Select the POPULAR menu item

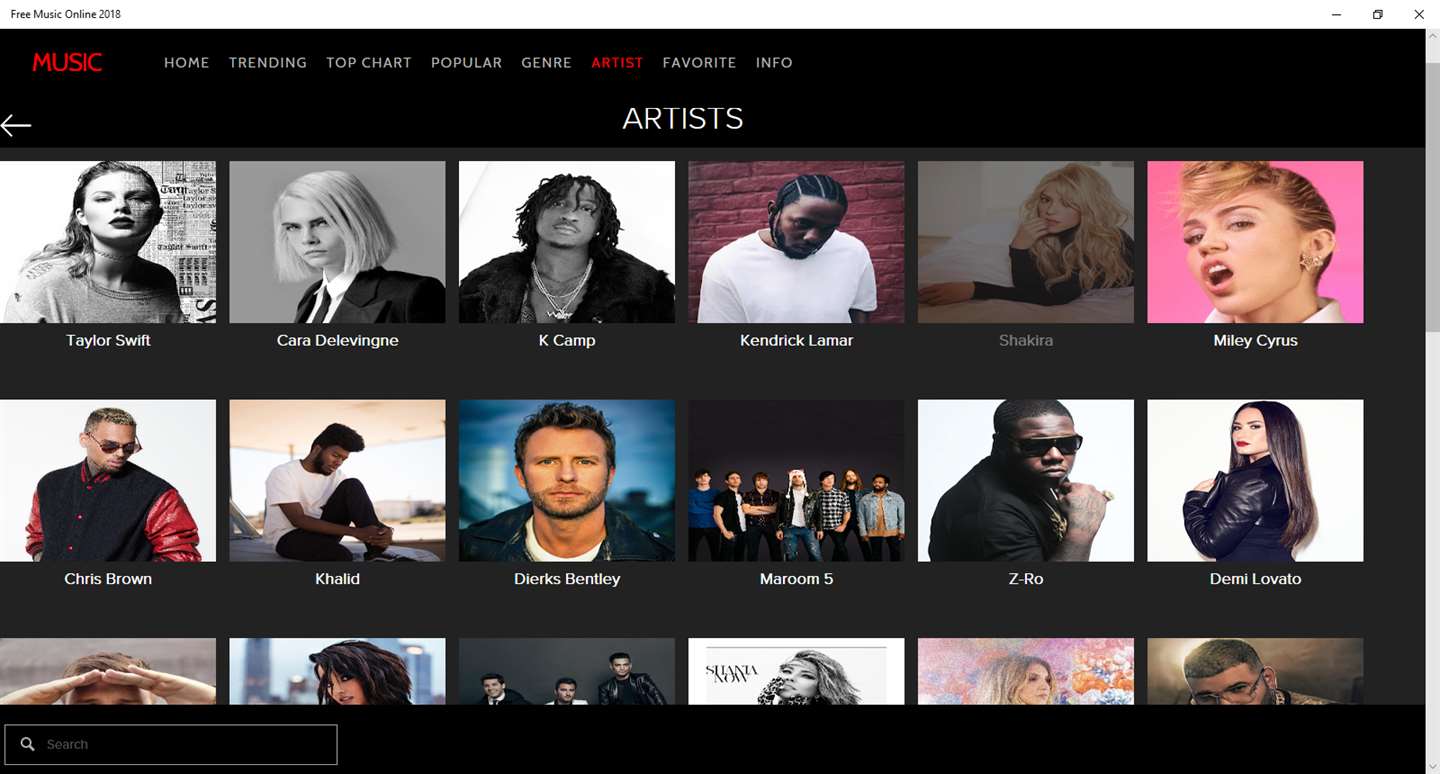coord(467,62)
